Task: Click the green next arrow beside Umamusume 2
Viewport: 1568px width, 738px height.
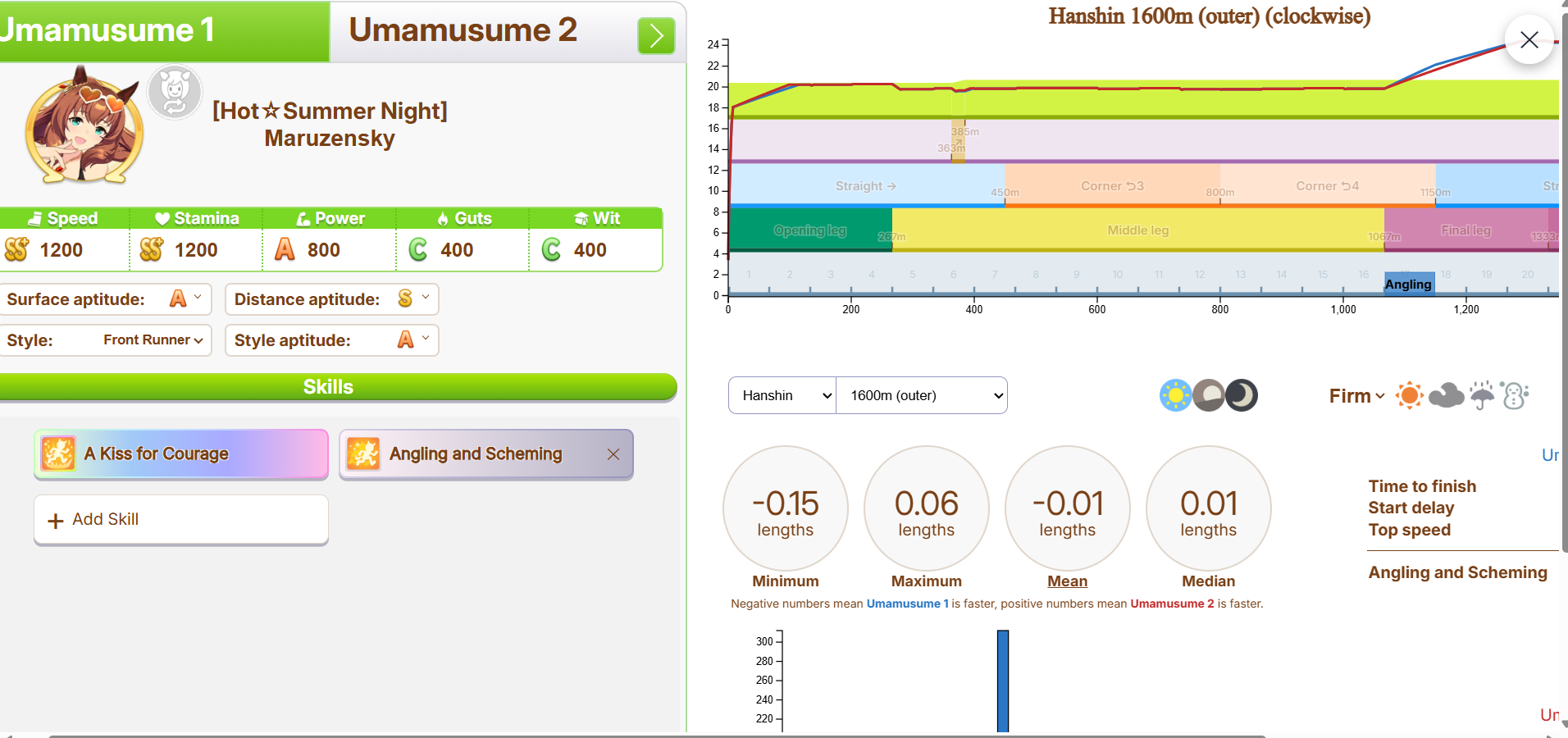Action: pos(656,36)
